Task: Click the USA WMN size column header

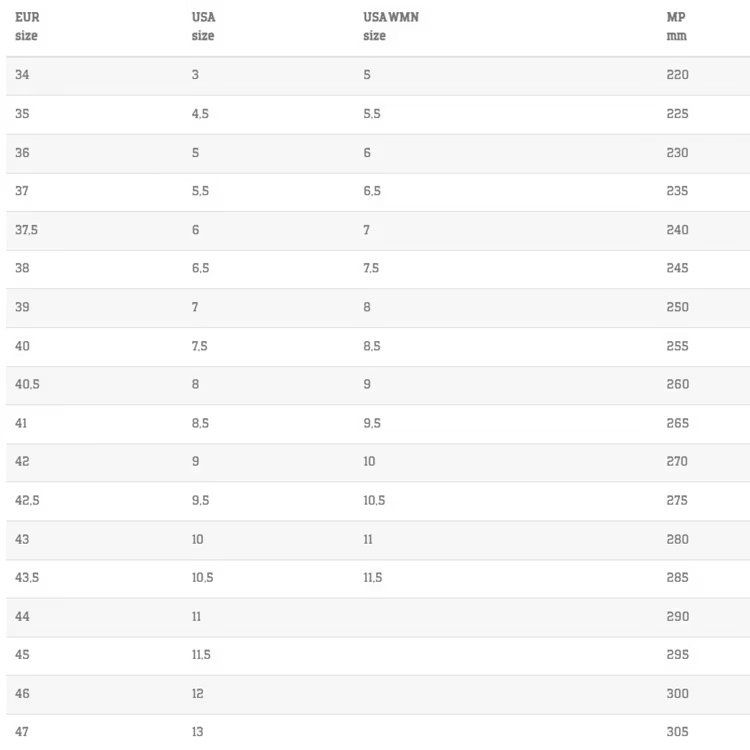Action: 391,26
